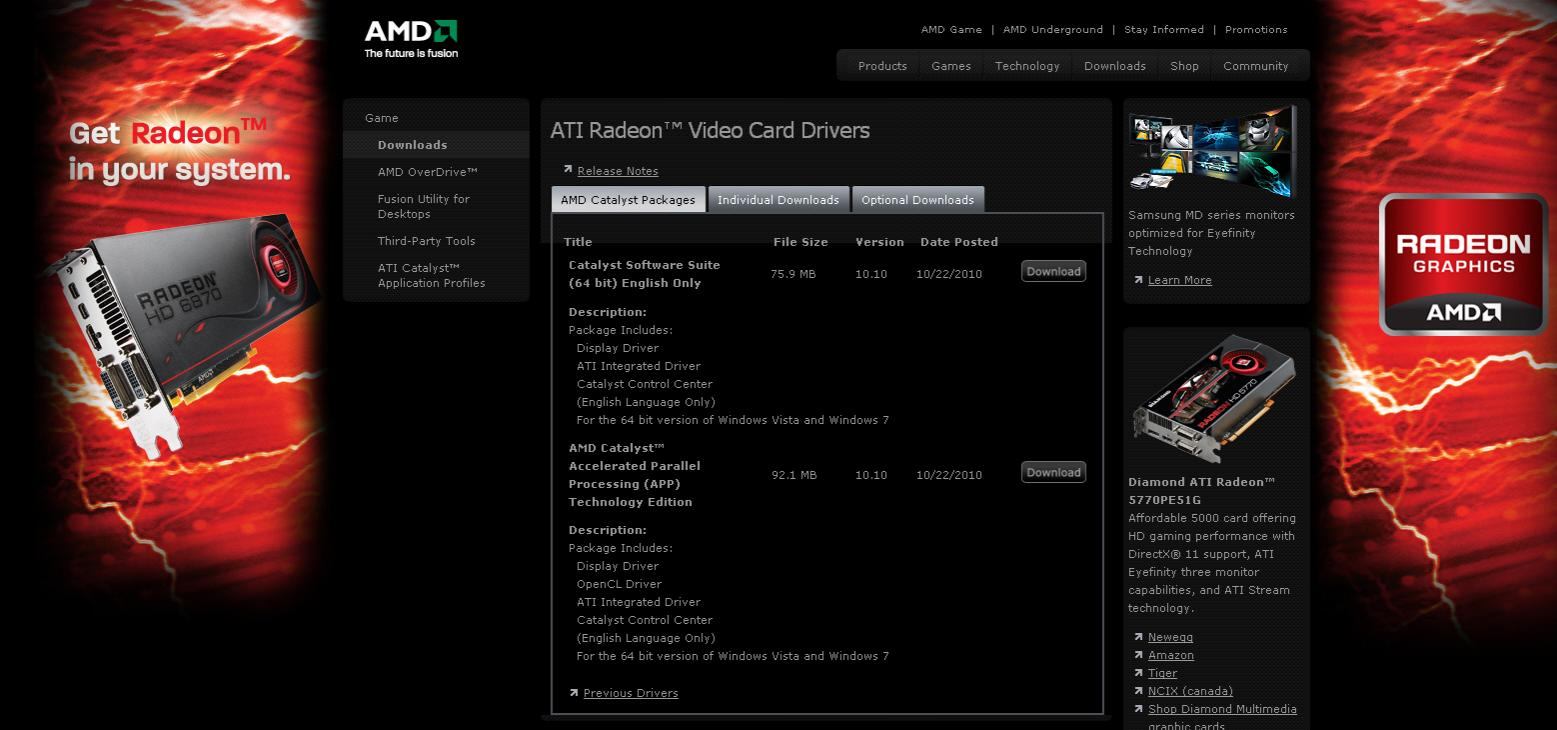Open the Products menu

[882, 66]
